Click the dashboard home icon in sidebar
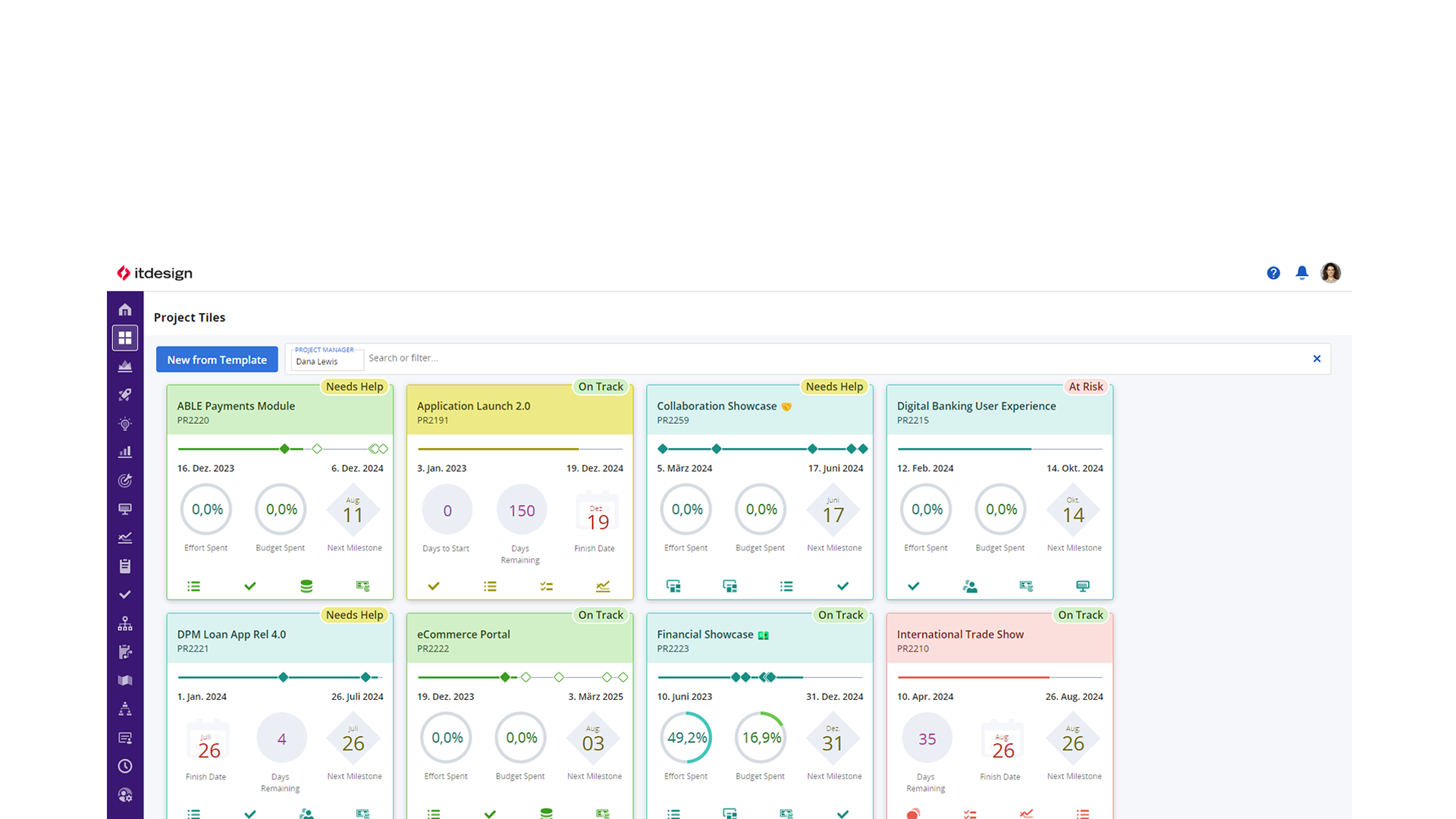Screen dimensions: 1456x819 click(x=125, y=308)
